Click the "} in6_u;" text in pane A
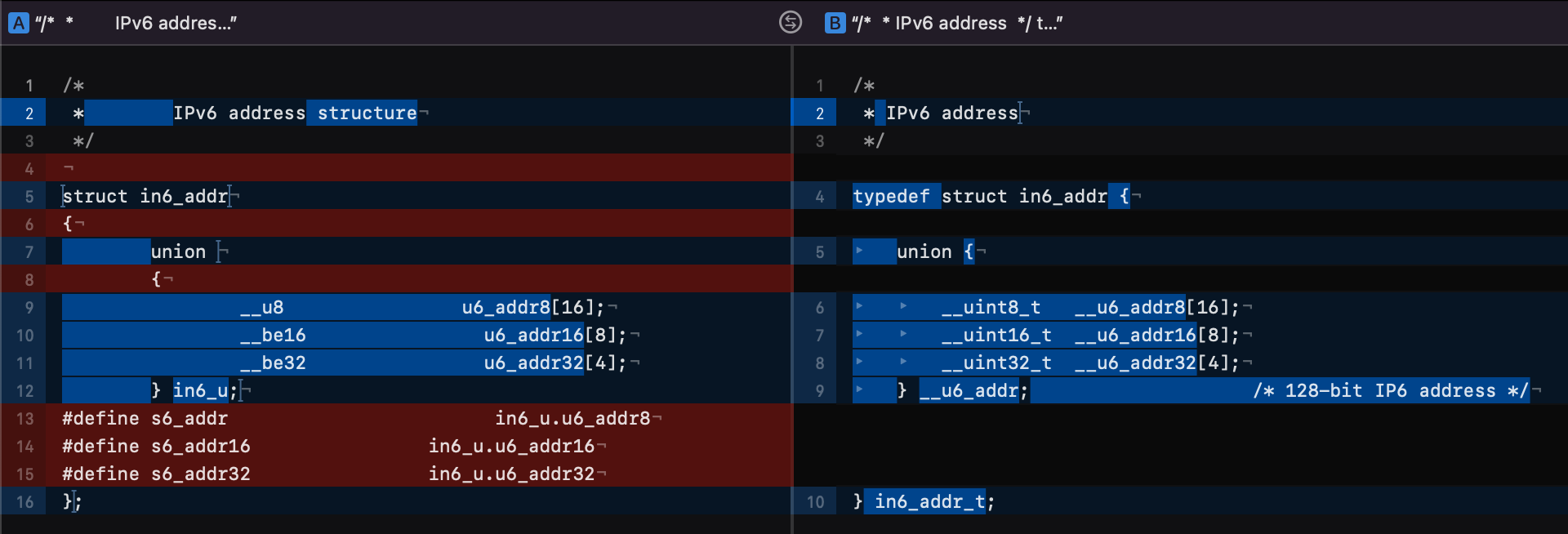Viewport: 1568px width, 534px height. (x=194, y=390)
